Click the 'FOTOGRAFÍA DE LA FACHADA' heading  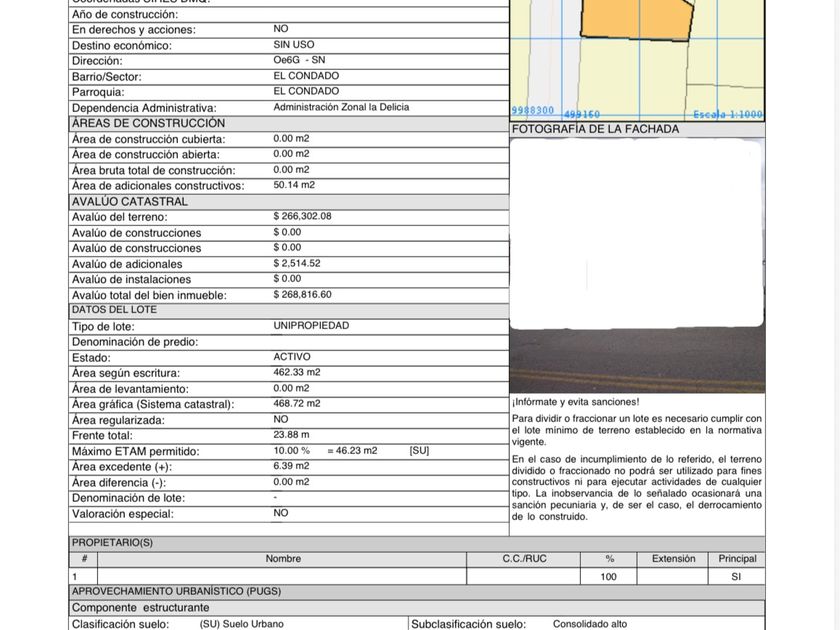point(595,129)
